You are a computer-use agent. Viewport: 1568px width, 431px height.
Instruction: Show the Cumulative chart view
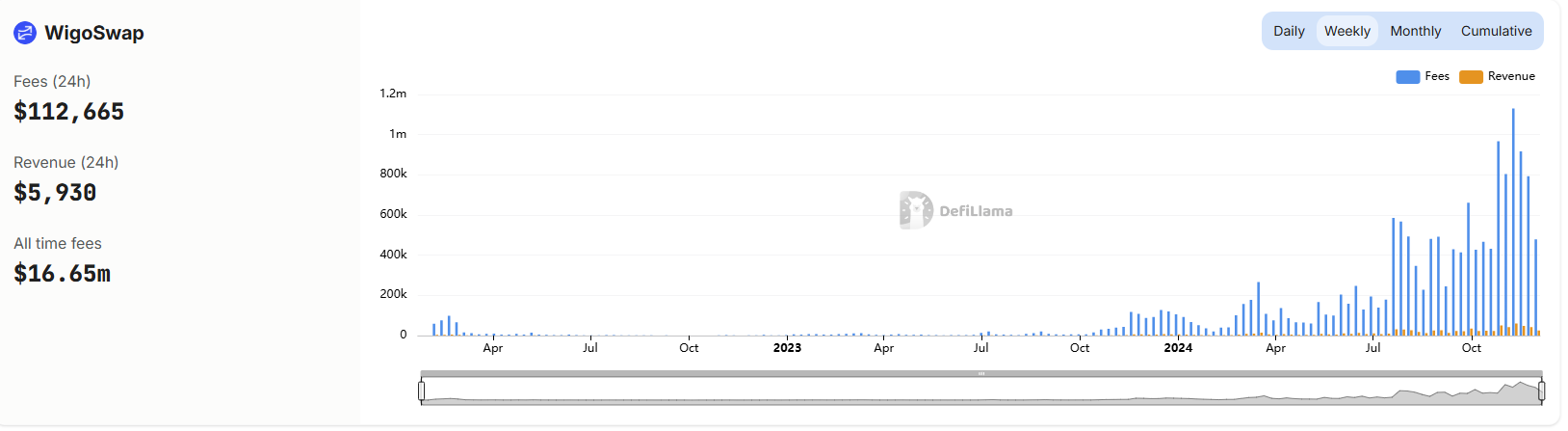(x=1496, y=31)
